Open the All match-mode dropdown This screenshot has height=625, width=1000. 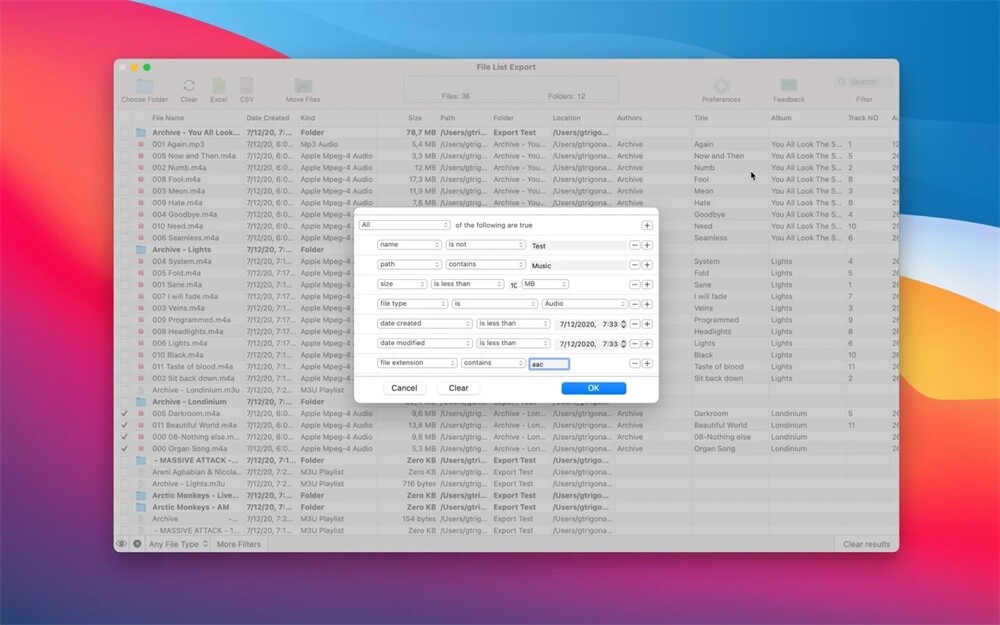(404, 225)
